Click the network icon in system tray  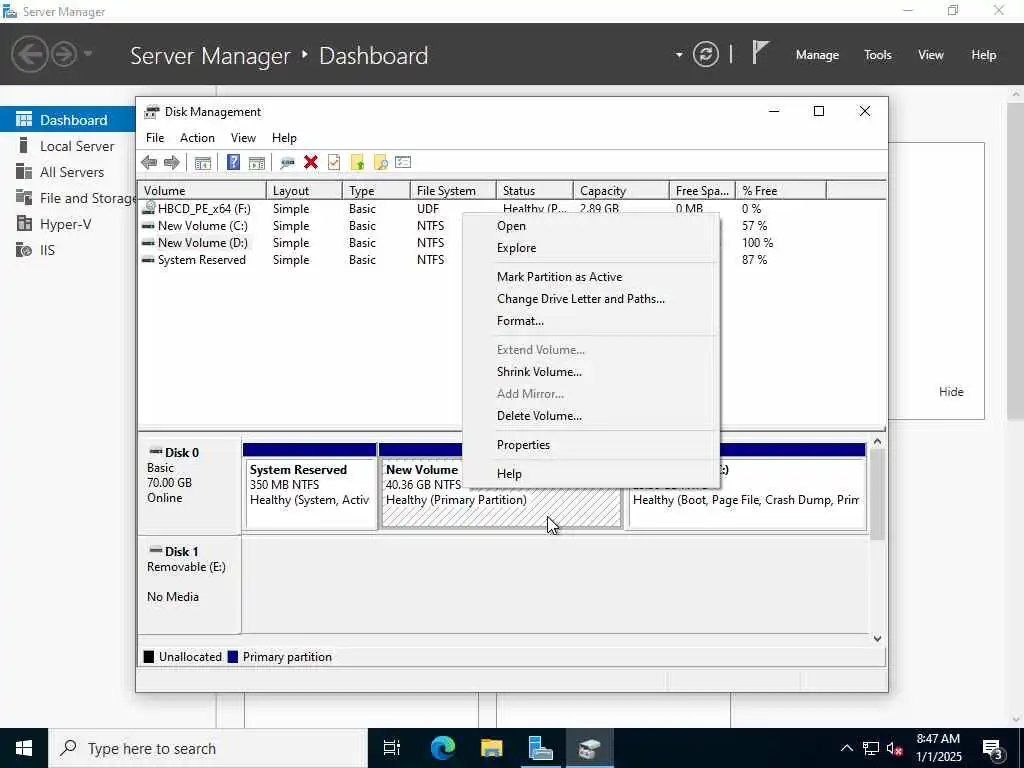(x=870, y=748)
